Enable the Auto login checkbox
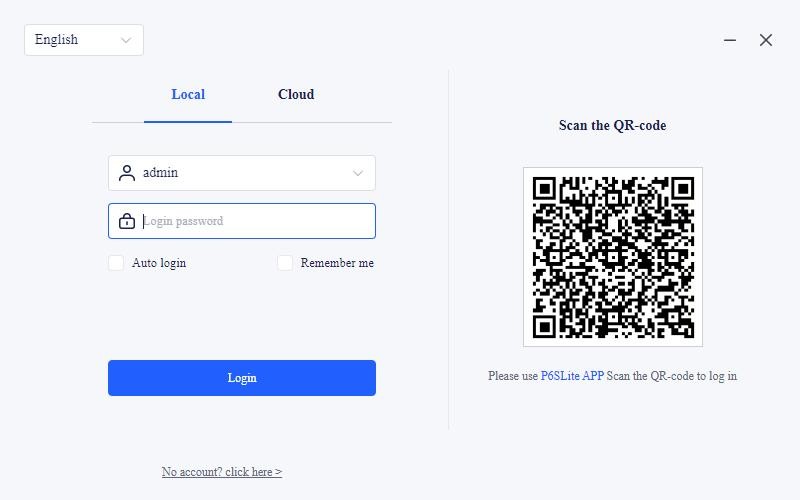Viewport: 800px width, 500px height. click(x=116, y=263)
